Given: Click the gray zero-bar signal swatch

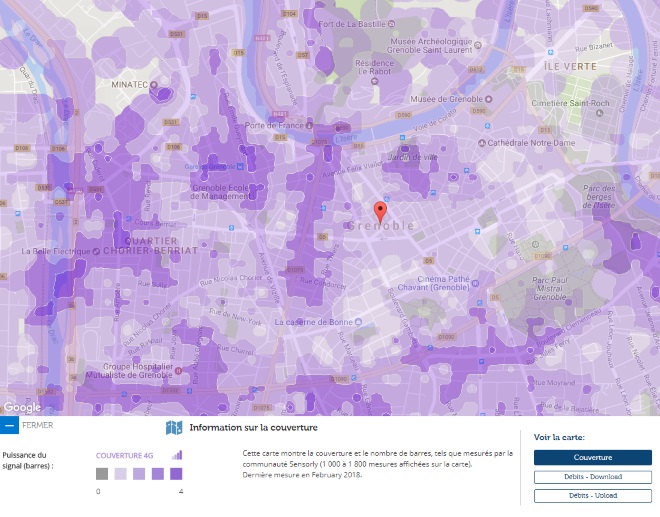Looking at the screenshot, I should 102,474.
